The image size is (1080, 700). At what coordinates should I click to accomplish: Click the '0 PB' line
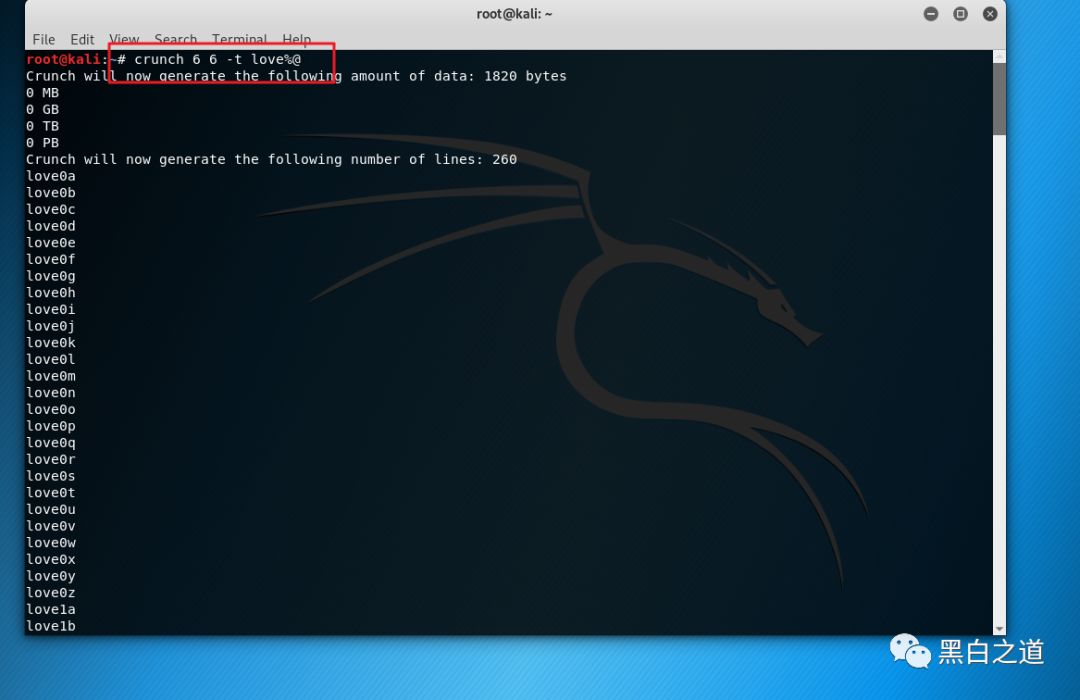43,143
